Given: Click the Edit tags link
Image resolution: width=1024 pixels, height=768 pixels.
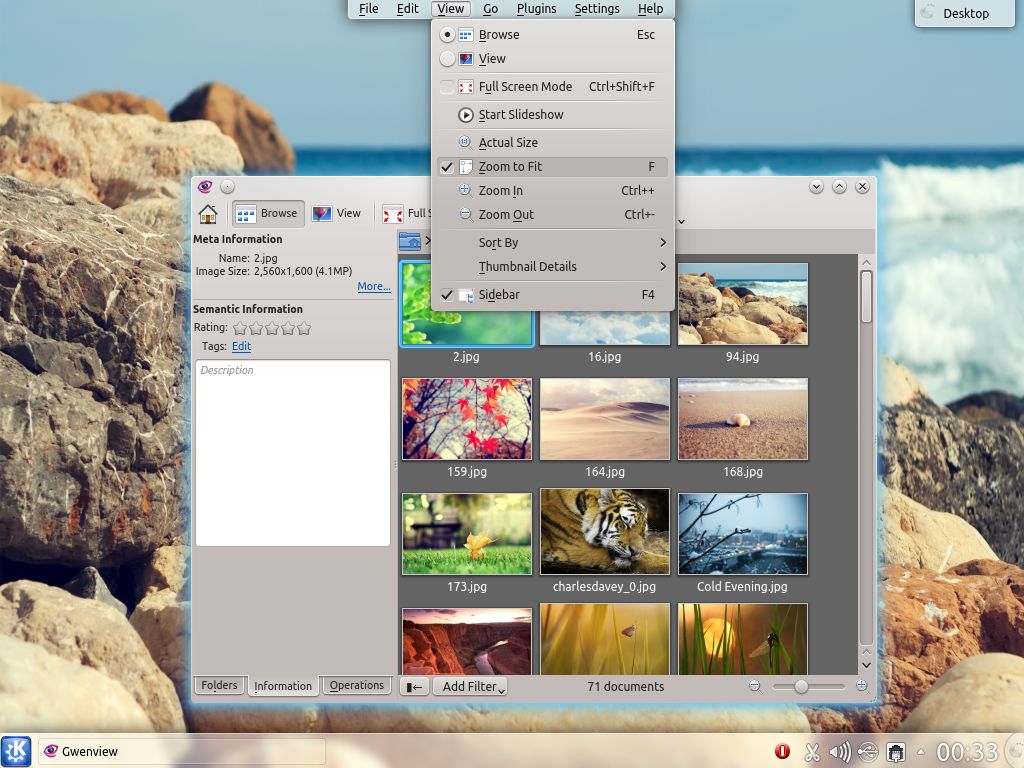Looking at the screenshot, I should tap(242, 346).
